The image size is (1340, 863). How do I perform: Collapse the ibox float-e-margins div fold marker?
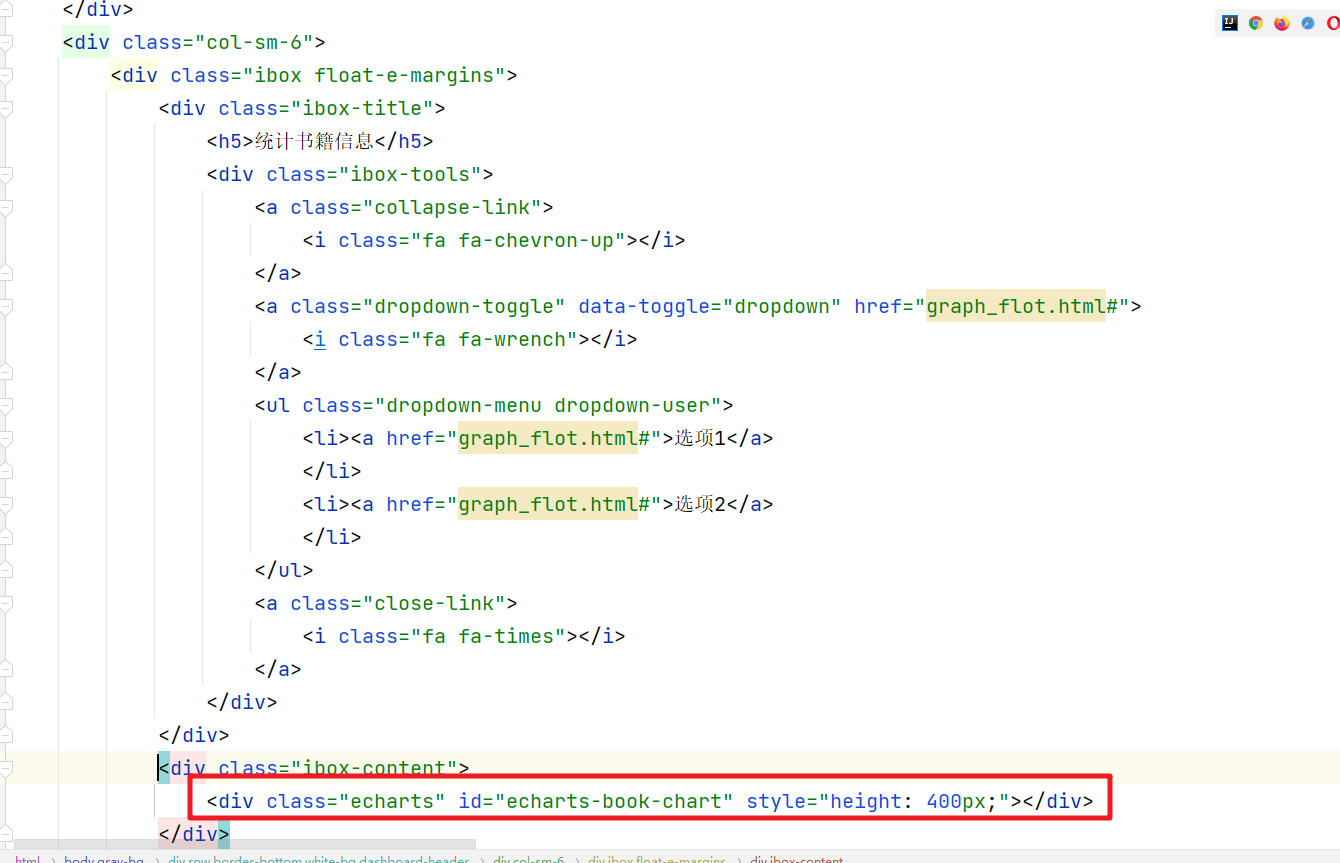(6, 75)
